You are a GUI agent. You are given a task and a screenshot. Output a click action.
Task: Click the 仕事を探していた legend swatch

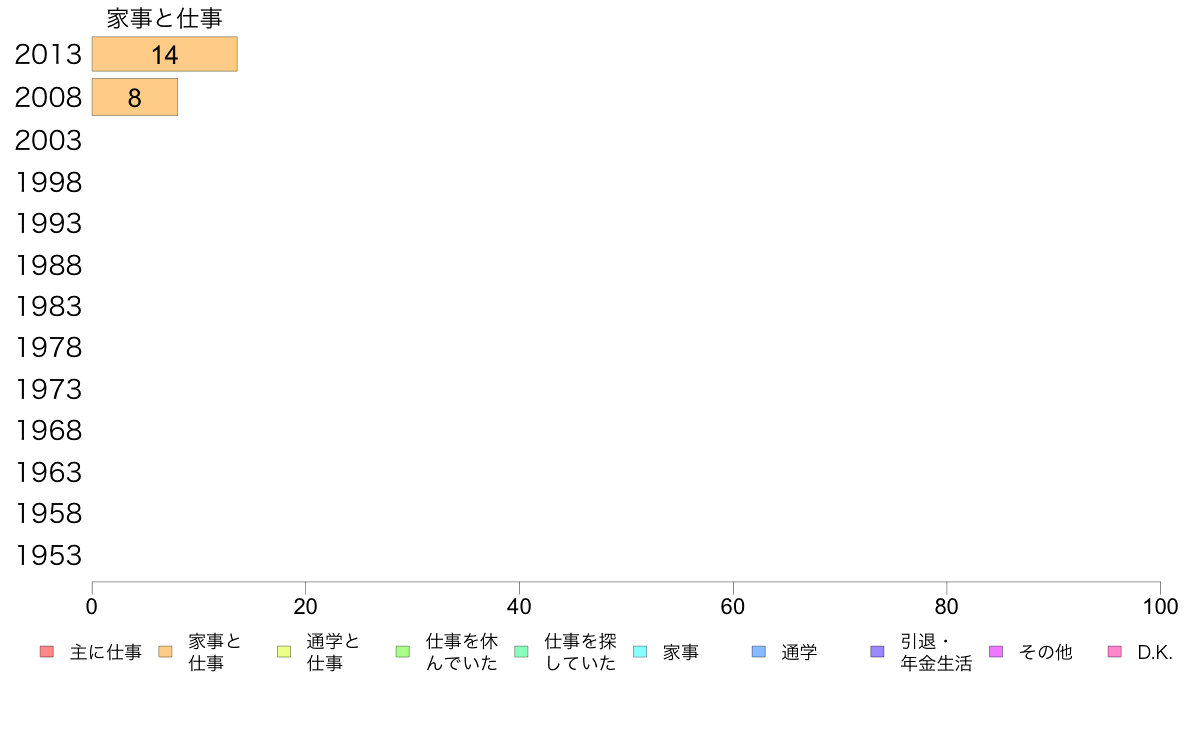point(521,652)
